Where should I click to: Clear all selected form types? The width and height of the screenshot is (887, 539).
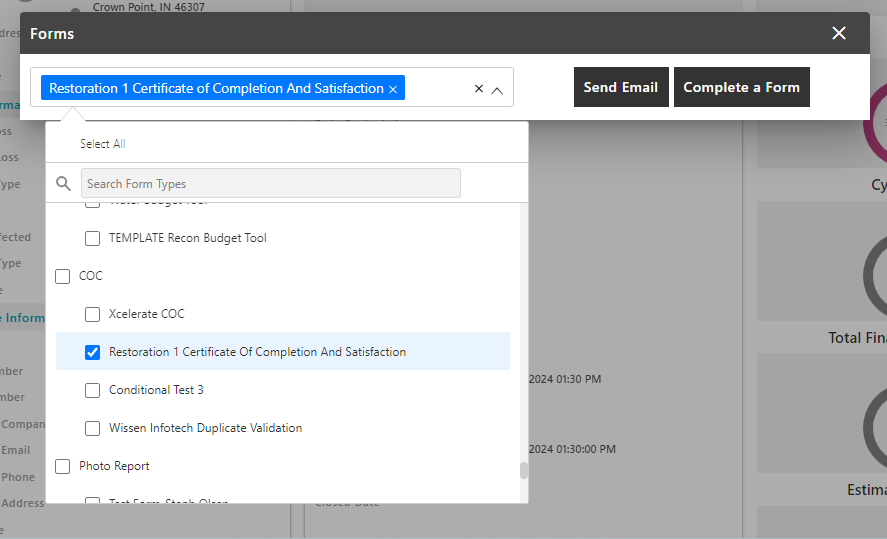(x=479, y=88)
